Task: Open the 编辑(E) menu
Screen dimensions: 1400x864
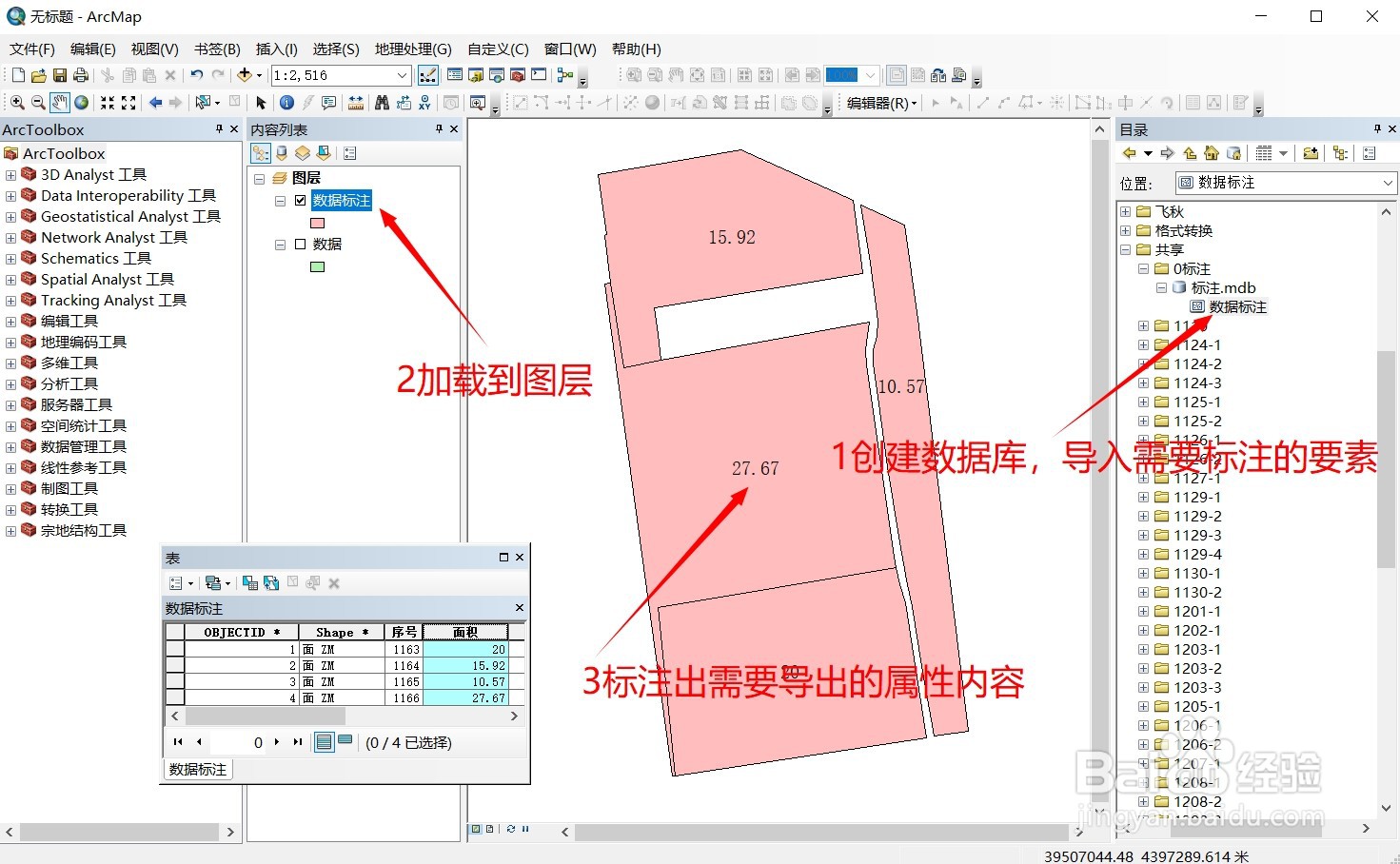Action: pos(92,49)
